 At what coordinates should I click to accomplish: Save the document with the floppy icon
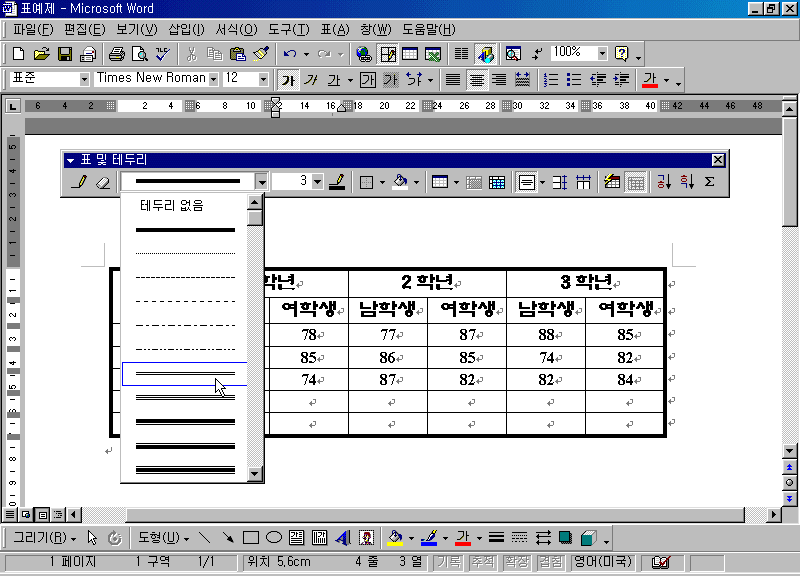coord(65,54)
